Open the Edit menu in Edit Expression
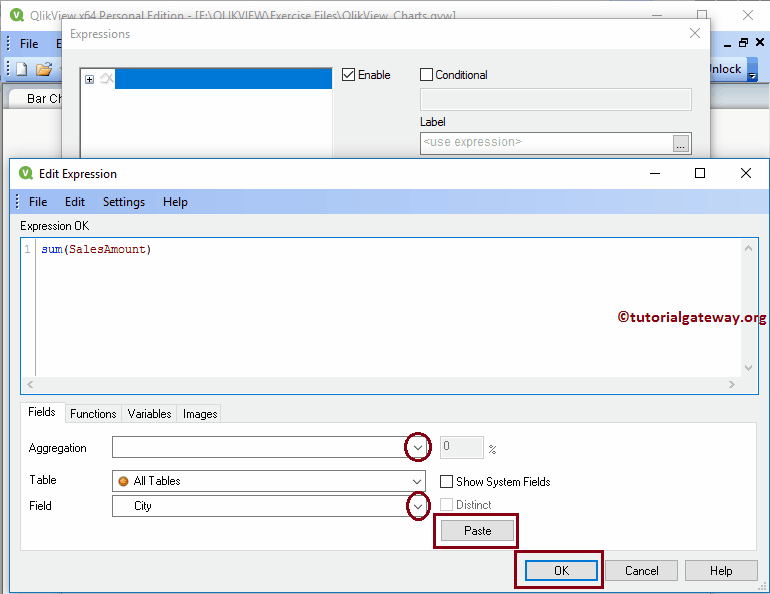The image size is (770, 594). click(x=75, y=202)
